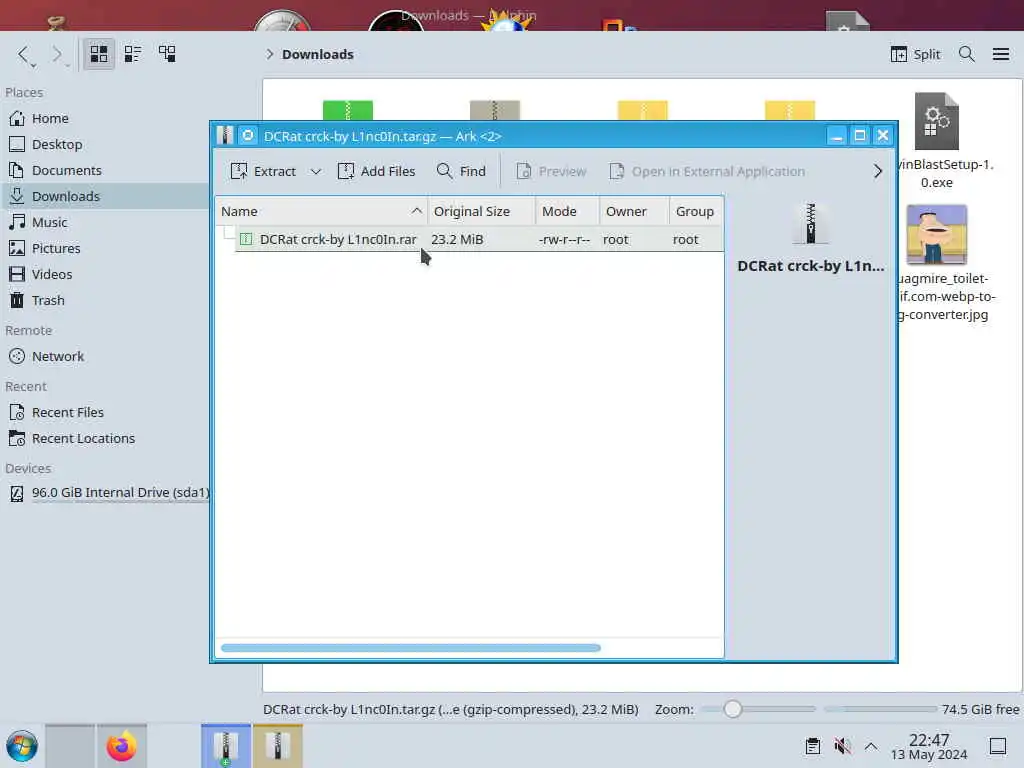Open Ark window menu icon in titlebar
The width and height of the screenshot is (1024, 768).
[x=225, y=136]
